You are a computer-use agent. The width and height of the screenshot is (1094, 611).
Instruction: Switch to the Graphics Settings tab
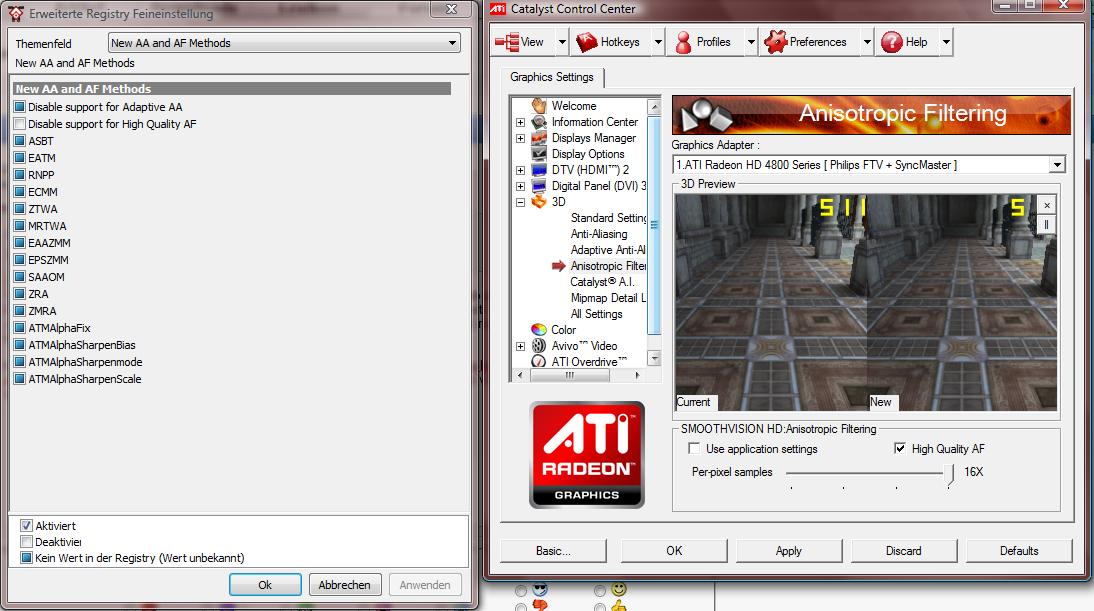[x=552, y=77]
